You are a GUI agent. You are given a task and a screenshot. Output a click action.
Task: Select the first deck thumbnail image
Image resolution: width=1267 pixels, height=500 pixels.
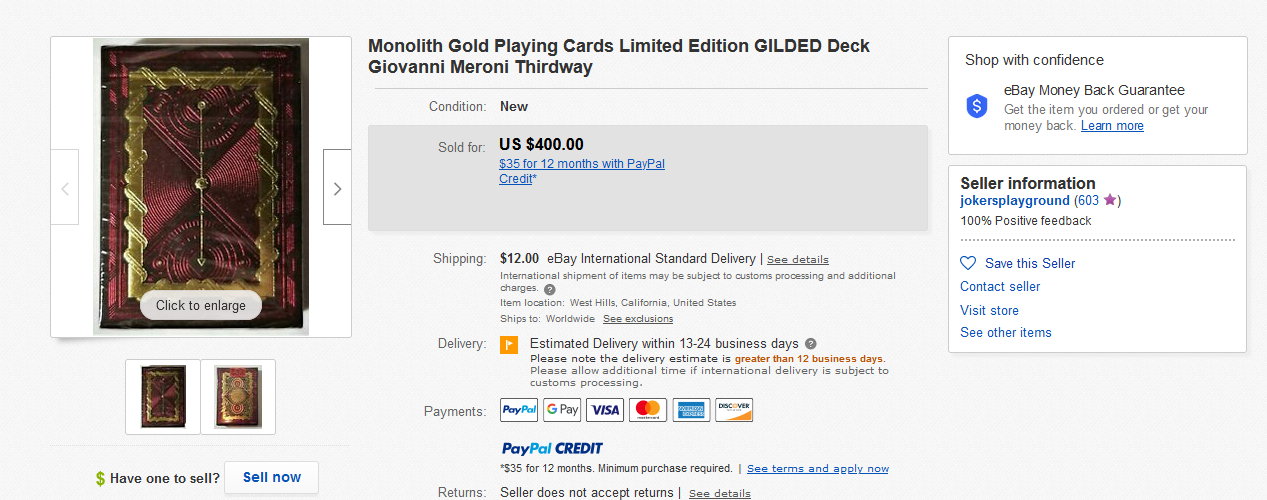pyautogui.click(x=163, y=397)
